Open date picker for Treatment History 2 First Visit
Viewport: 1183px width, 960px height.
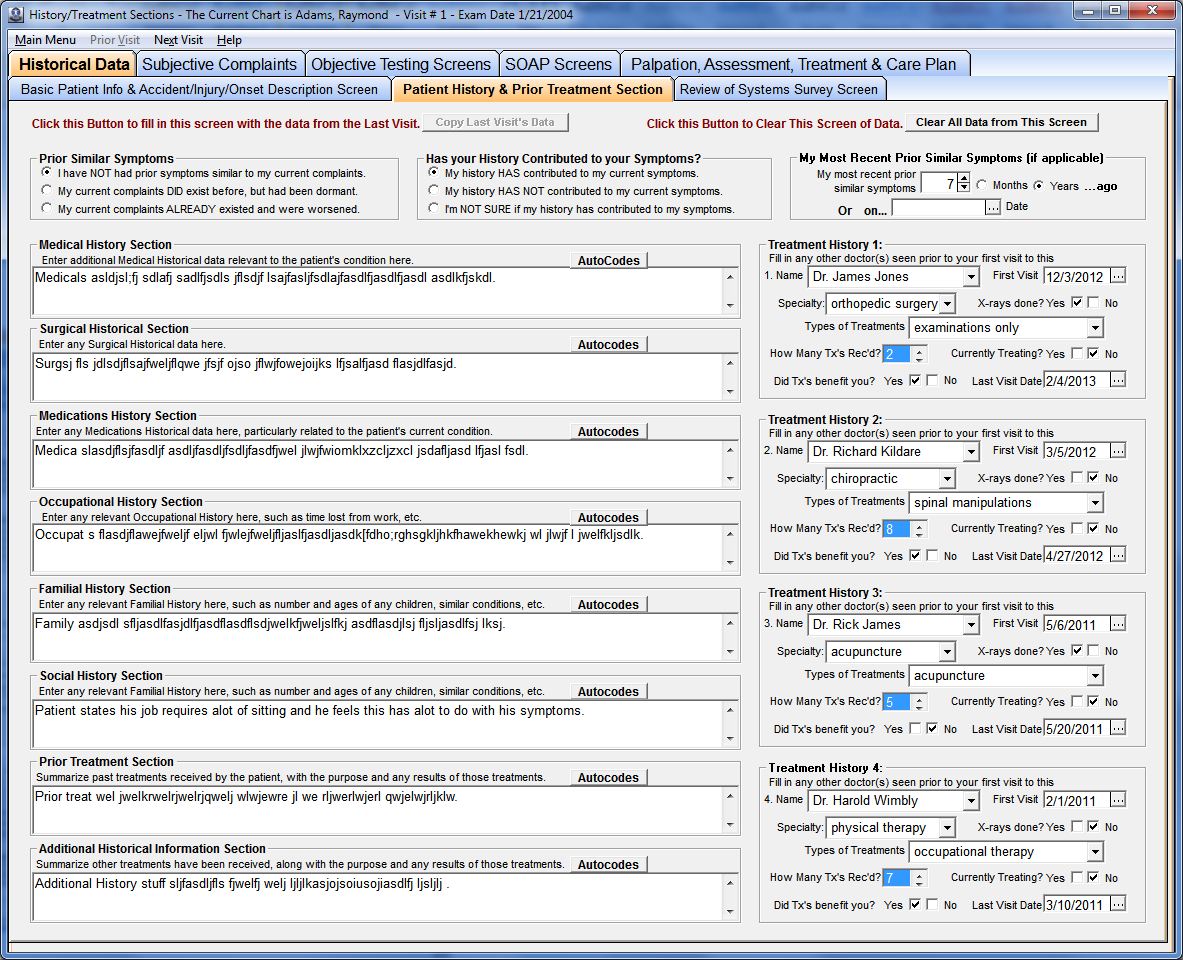pos(1117,451)
